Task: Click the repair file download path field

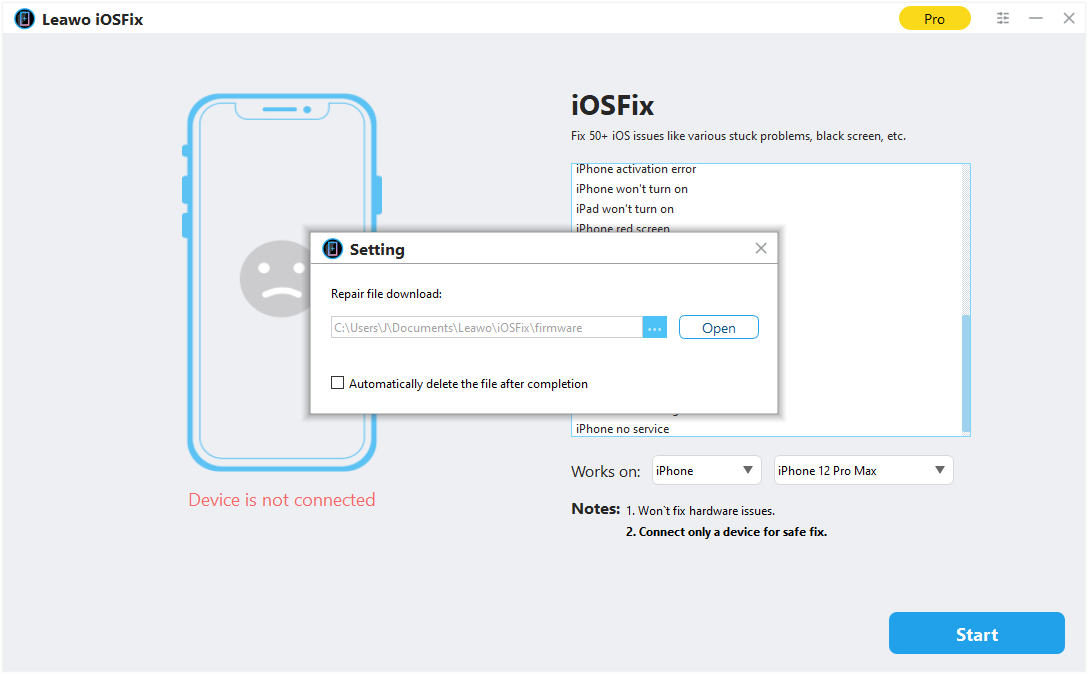Action: [486, 328]
